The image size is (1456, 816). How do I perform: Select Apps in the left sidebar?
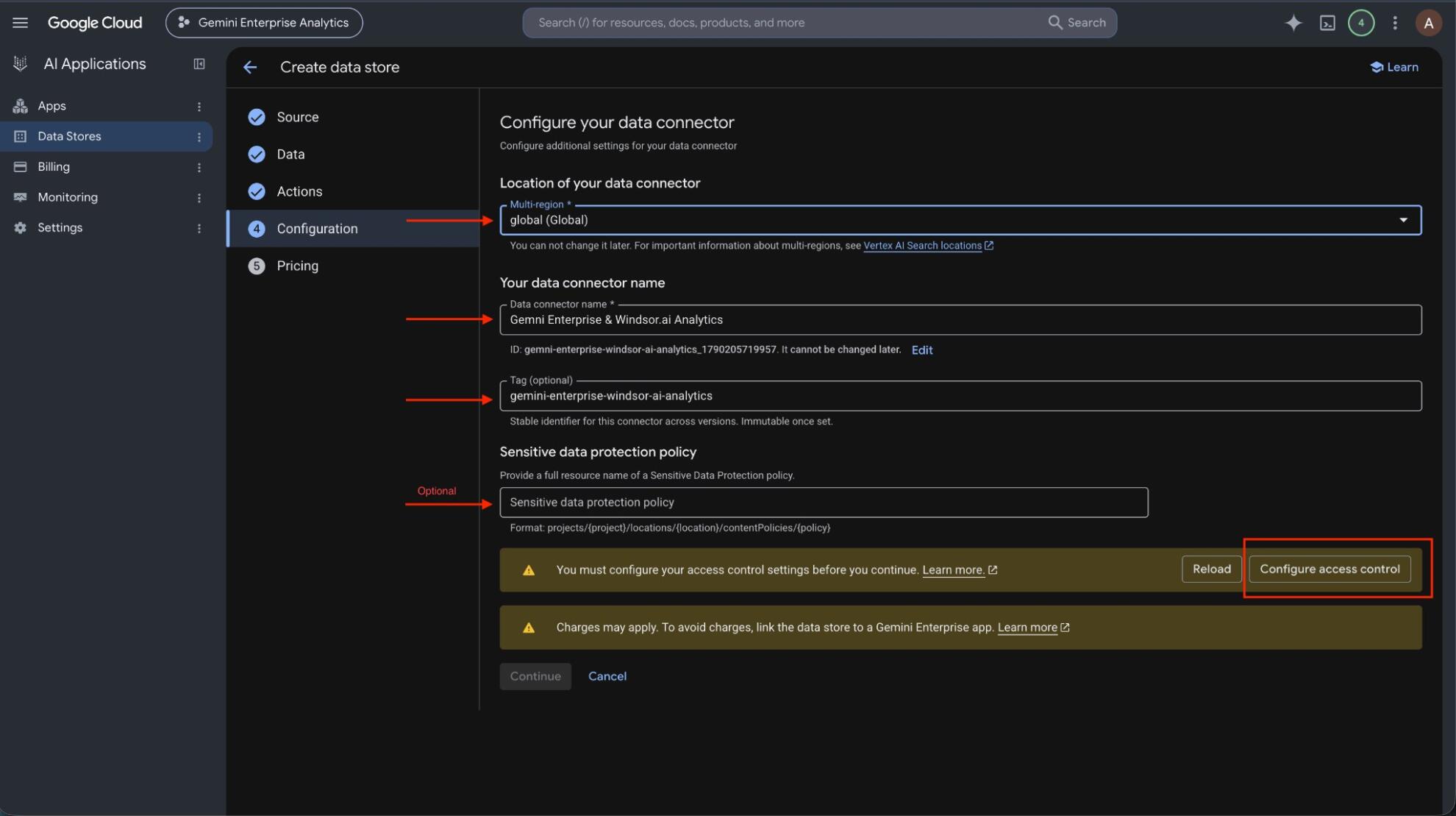[x=107, y=106]
